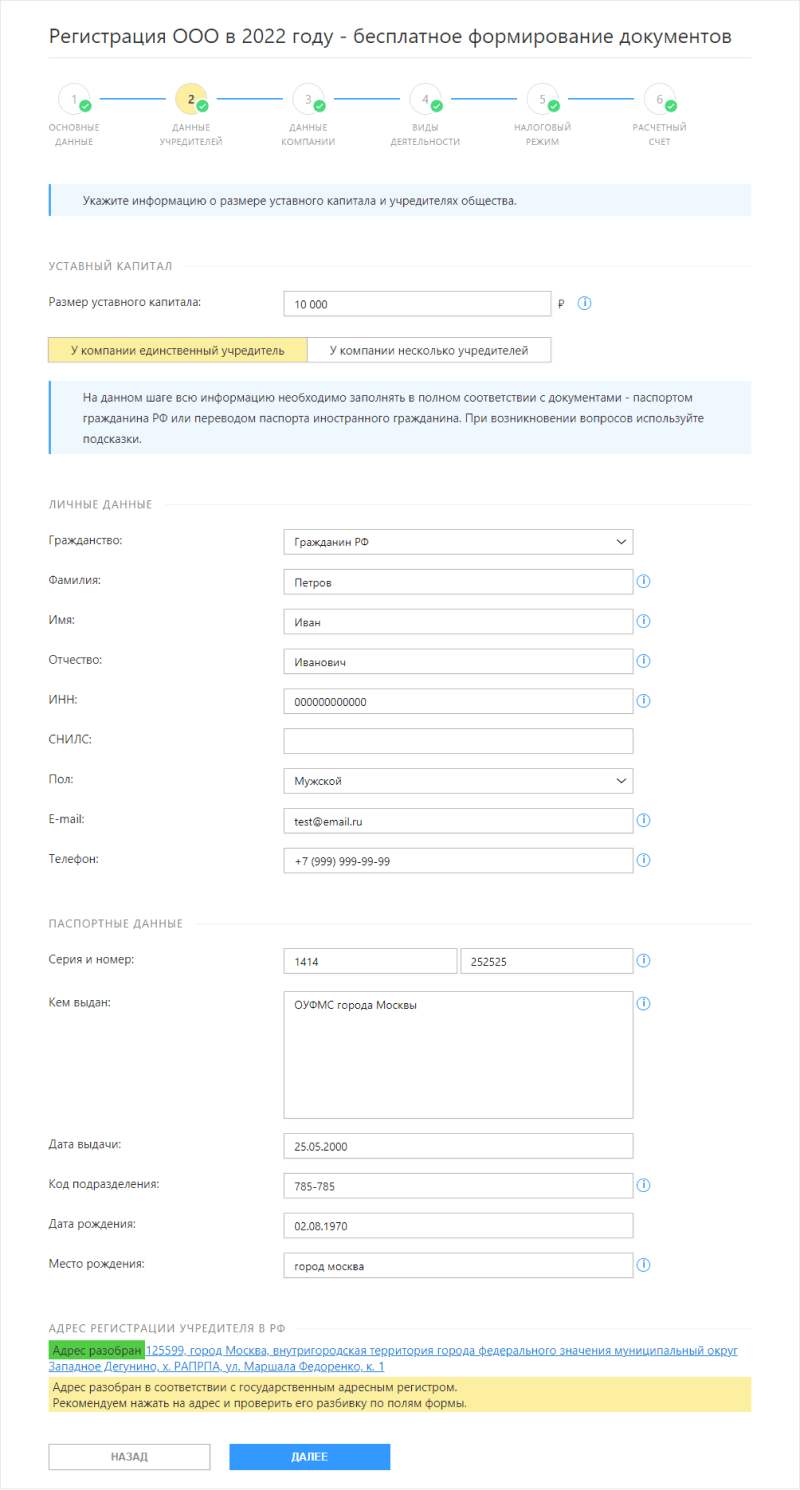This screenshot has height=1490, width=800.
Task: Click the ИНН input field
Action: [x=459, y=701]
